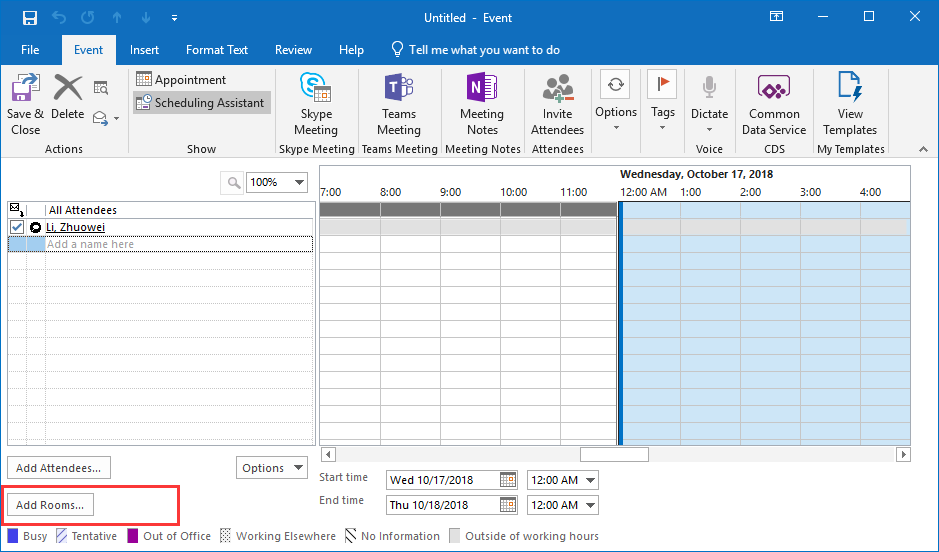Open the End date calendar picker

click(508, 505)
